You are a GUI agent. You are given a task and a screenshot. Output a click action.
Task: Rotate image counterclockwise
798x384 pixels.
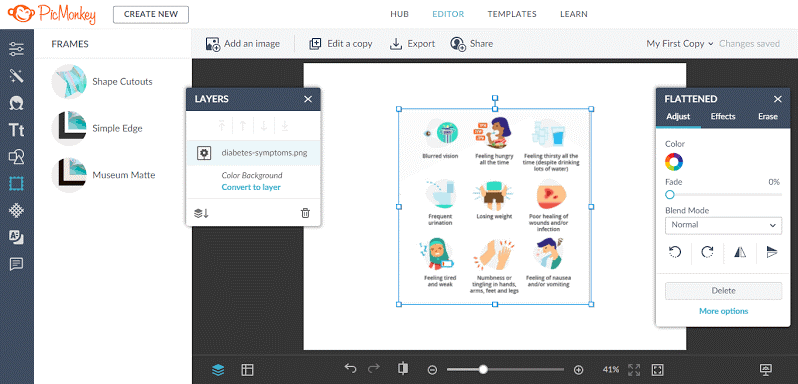pyautogui.click(x=675, y=252)
